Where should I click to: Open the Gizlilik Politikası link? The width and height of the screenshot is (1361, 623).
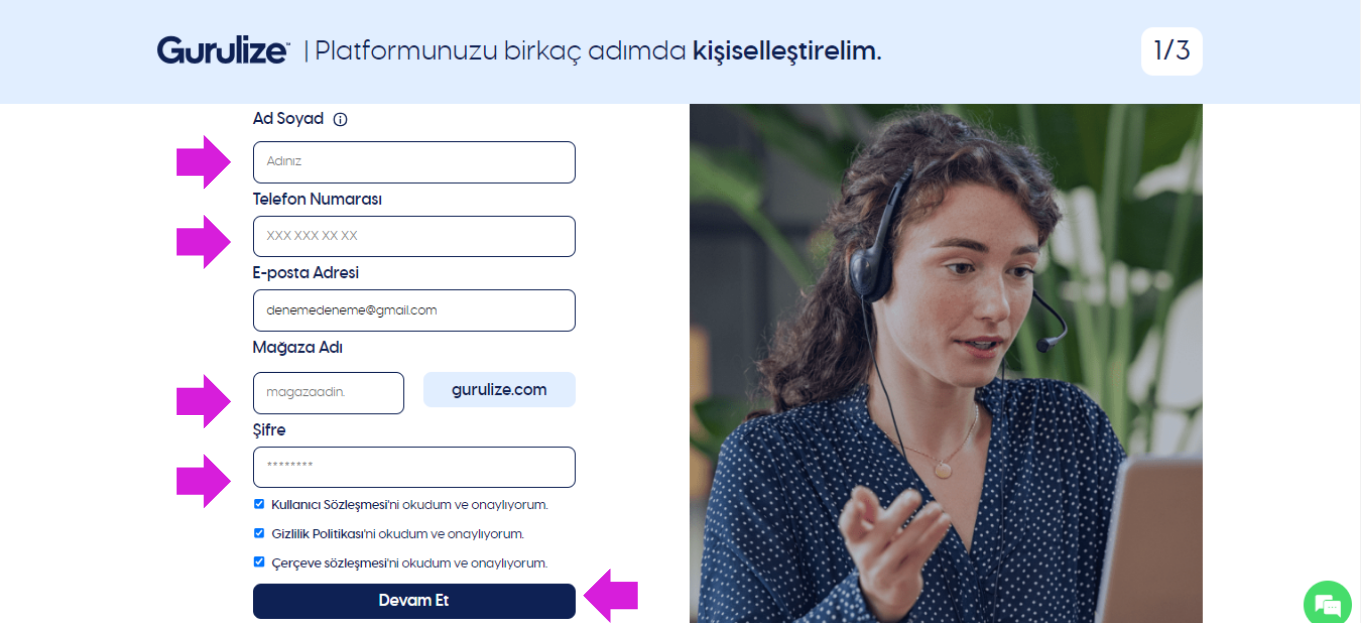pos(317,534)
